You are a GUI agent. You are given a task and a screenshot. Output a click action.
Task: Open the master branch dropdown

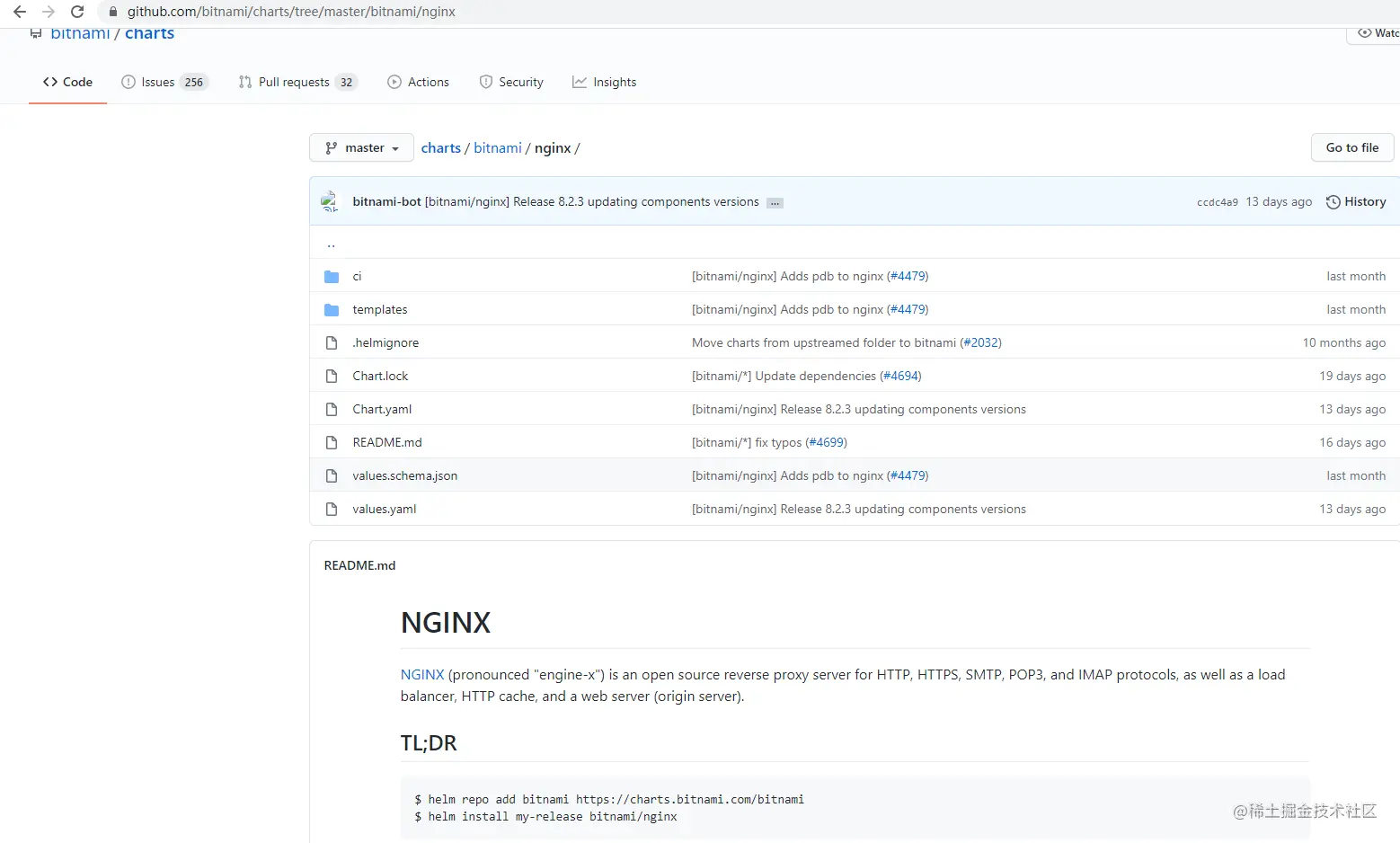[x=361, y=147]
